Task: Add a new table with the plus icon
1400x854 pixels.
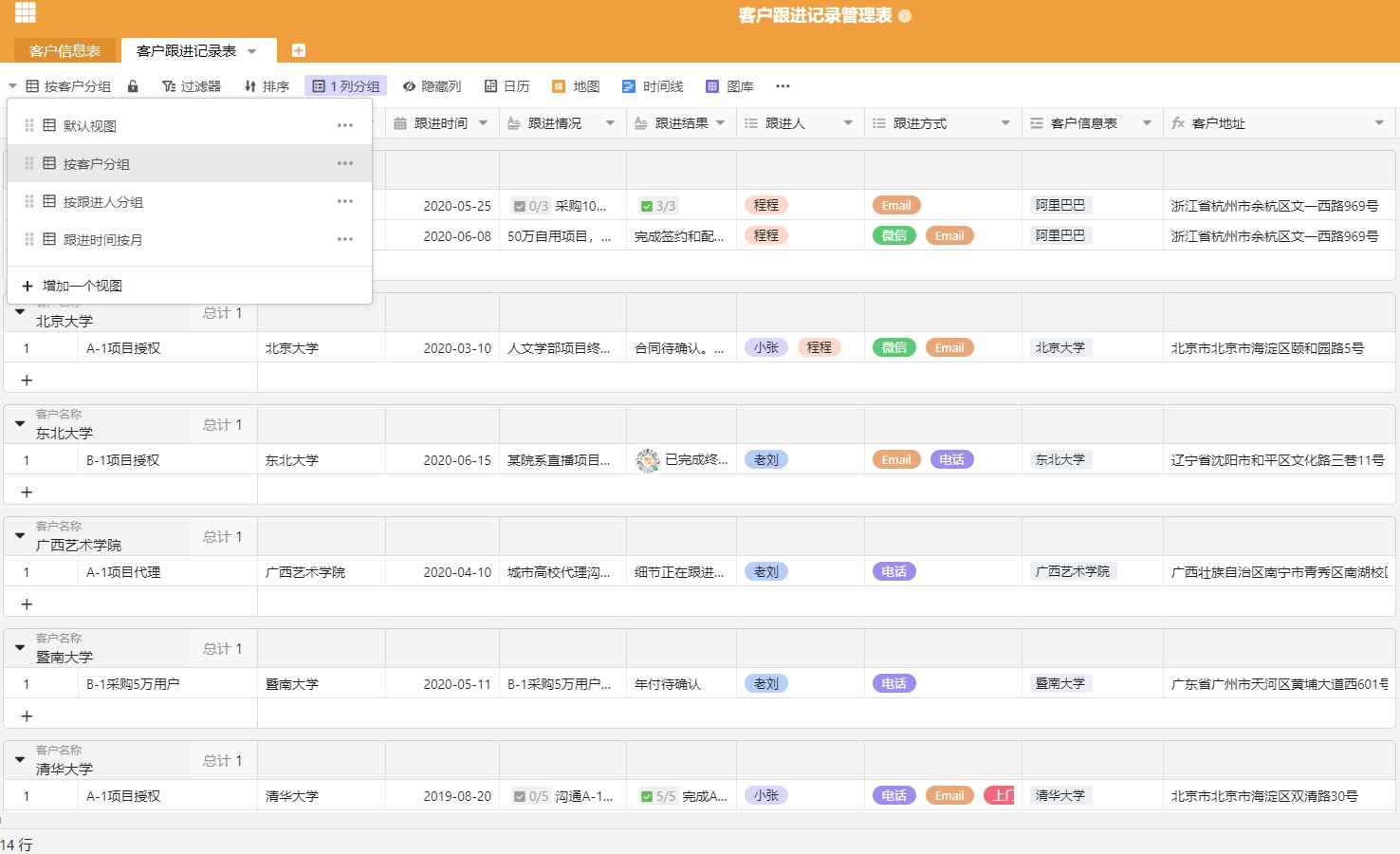Action: click(298, 50)
